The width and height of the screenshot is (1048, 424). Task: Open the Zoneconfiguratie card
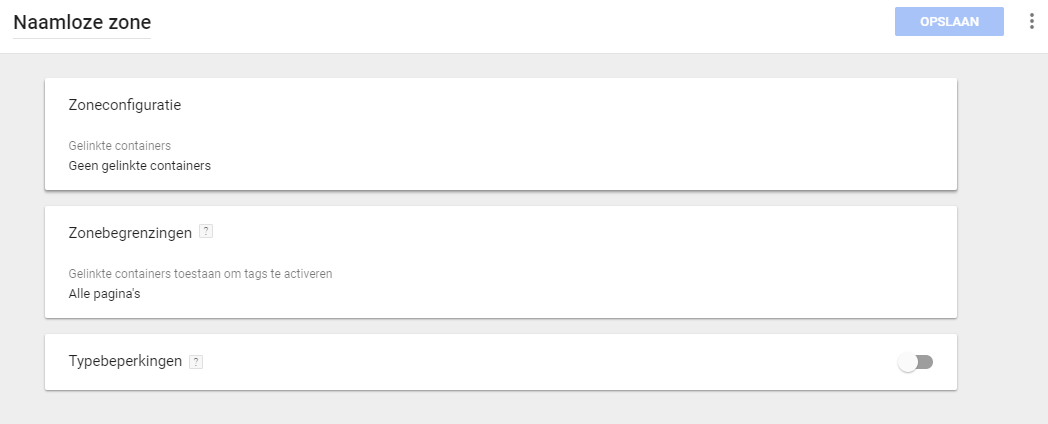pos(501,134)
